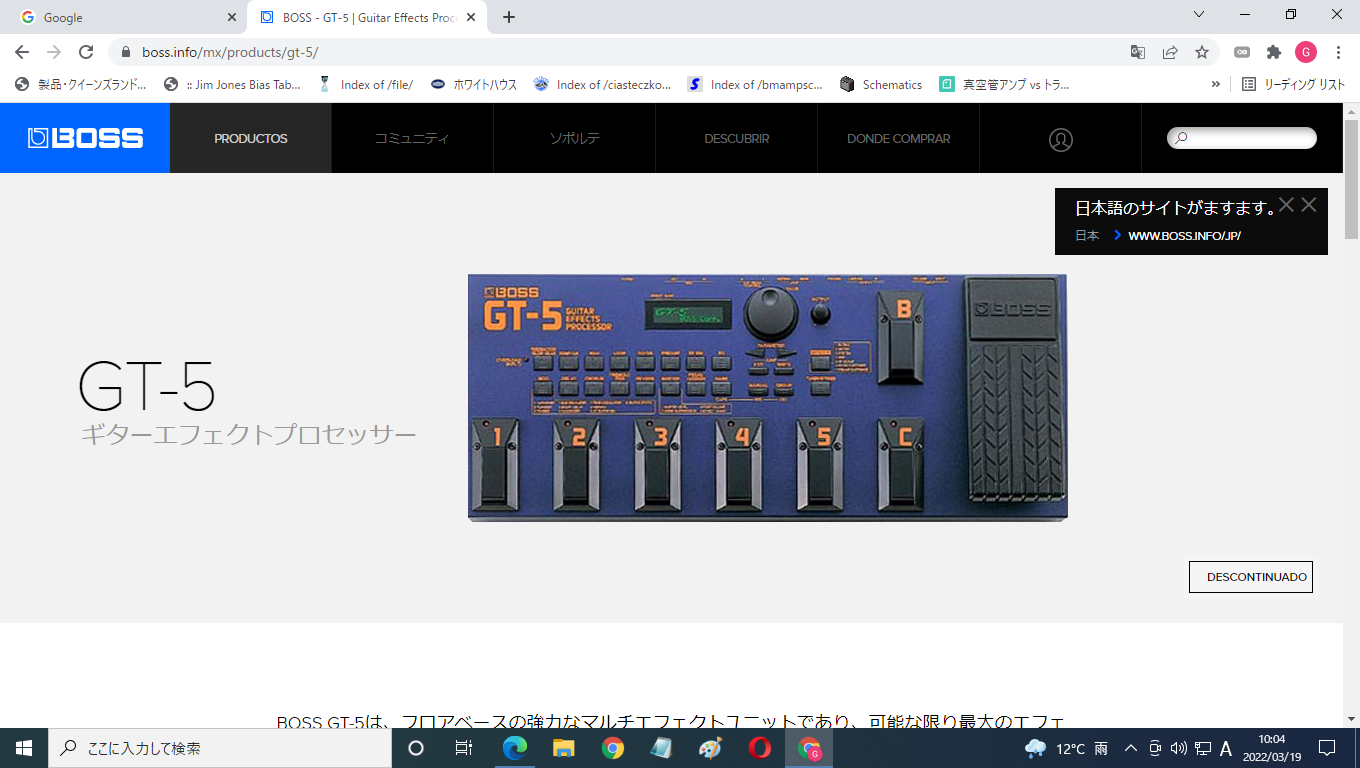Open the 製品・クイーンズランド bookmark
Image resolution: width=1360 pixels, height=768 pixels.
(x=81, y=85)
